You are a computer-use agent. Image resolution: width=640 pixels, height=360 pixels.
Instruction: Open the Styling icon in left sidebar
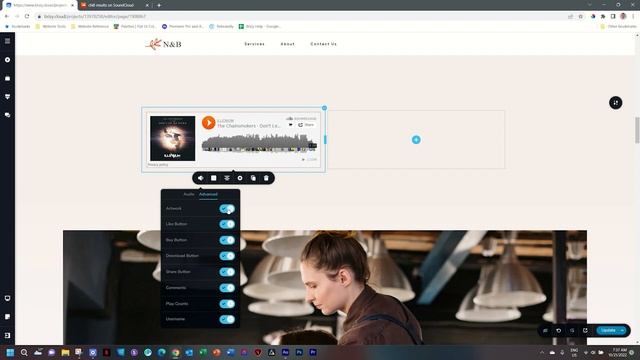7,97
